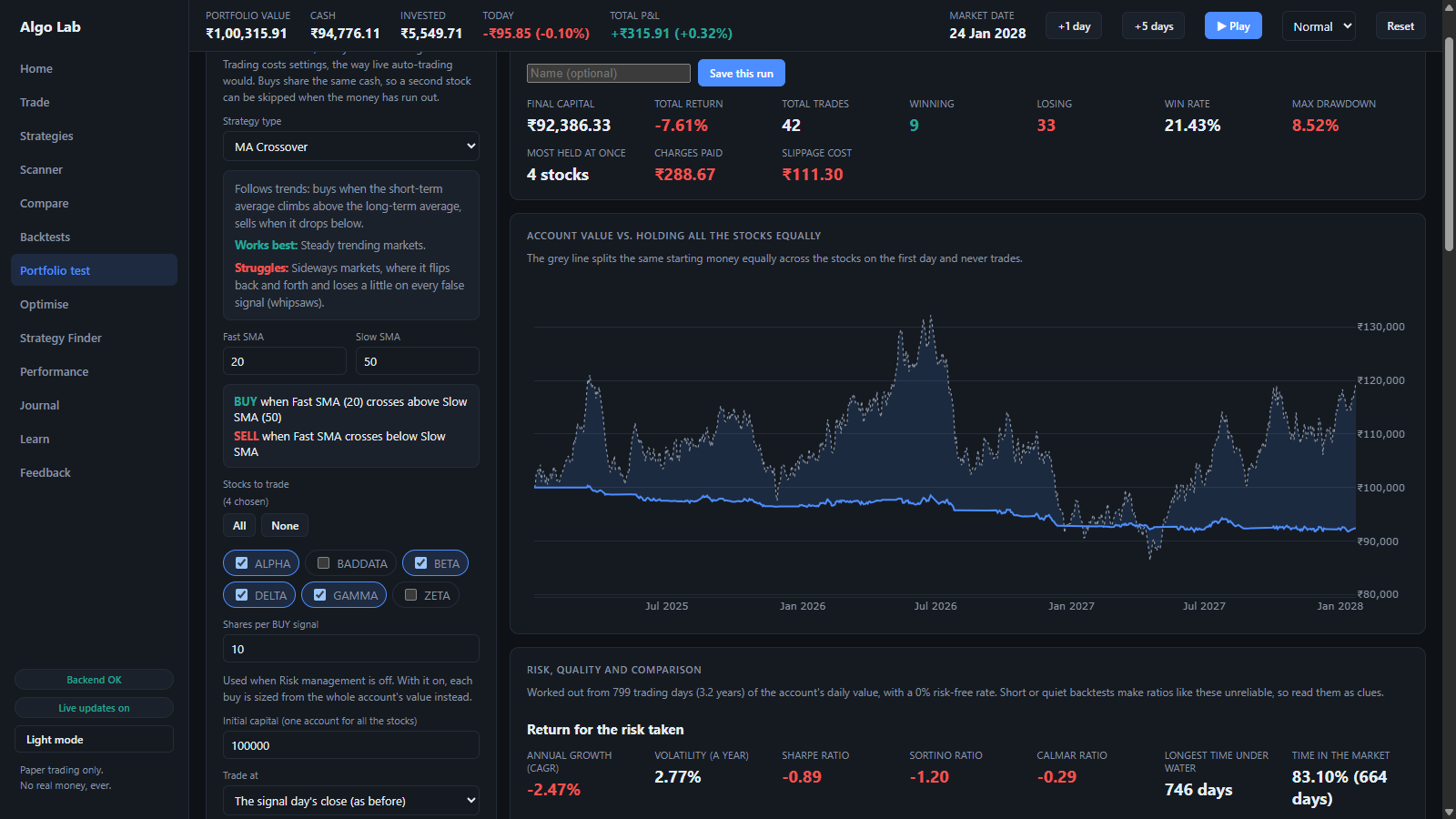This screenshot has height=819, width=1456.
Task: Open the Backtests page
Action: (x=94, y=237)
